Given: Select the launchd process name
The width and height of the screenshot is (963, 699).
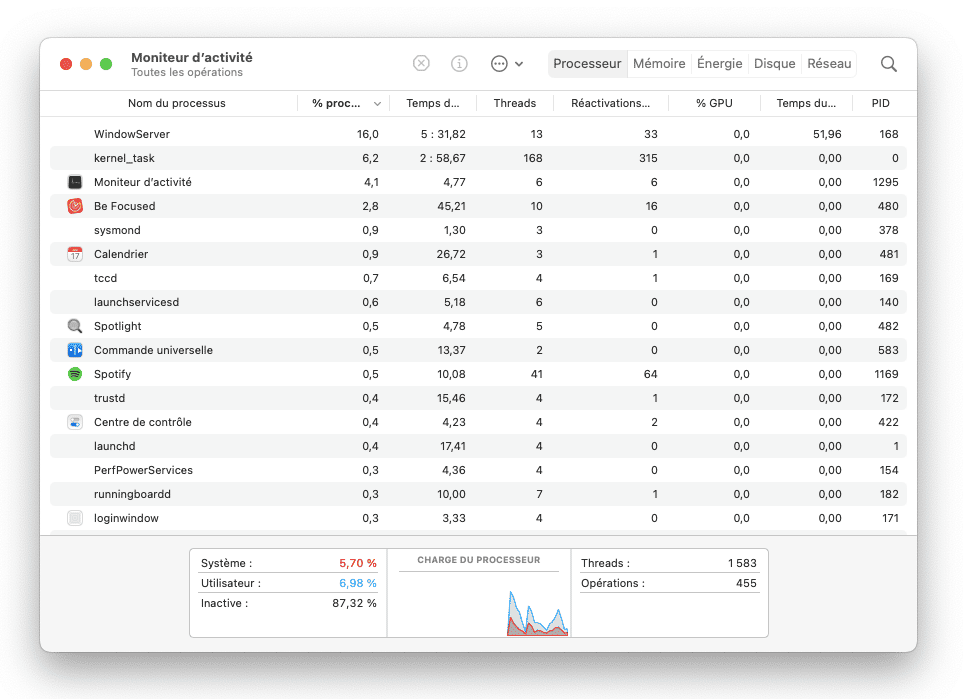Looking at the screenshot, I should [114, 446].
